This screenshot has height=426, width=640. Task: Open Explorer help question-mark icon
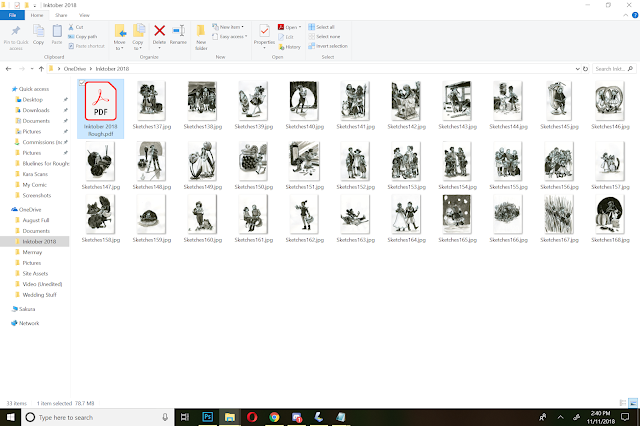(635, 15)
